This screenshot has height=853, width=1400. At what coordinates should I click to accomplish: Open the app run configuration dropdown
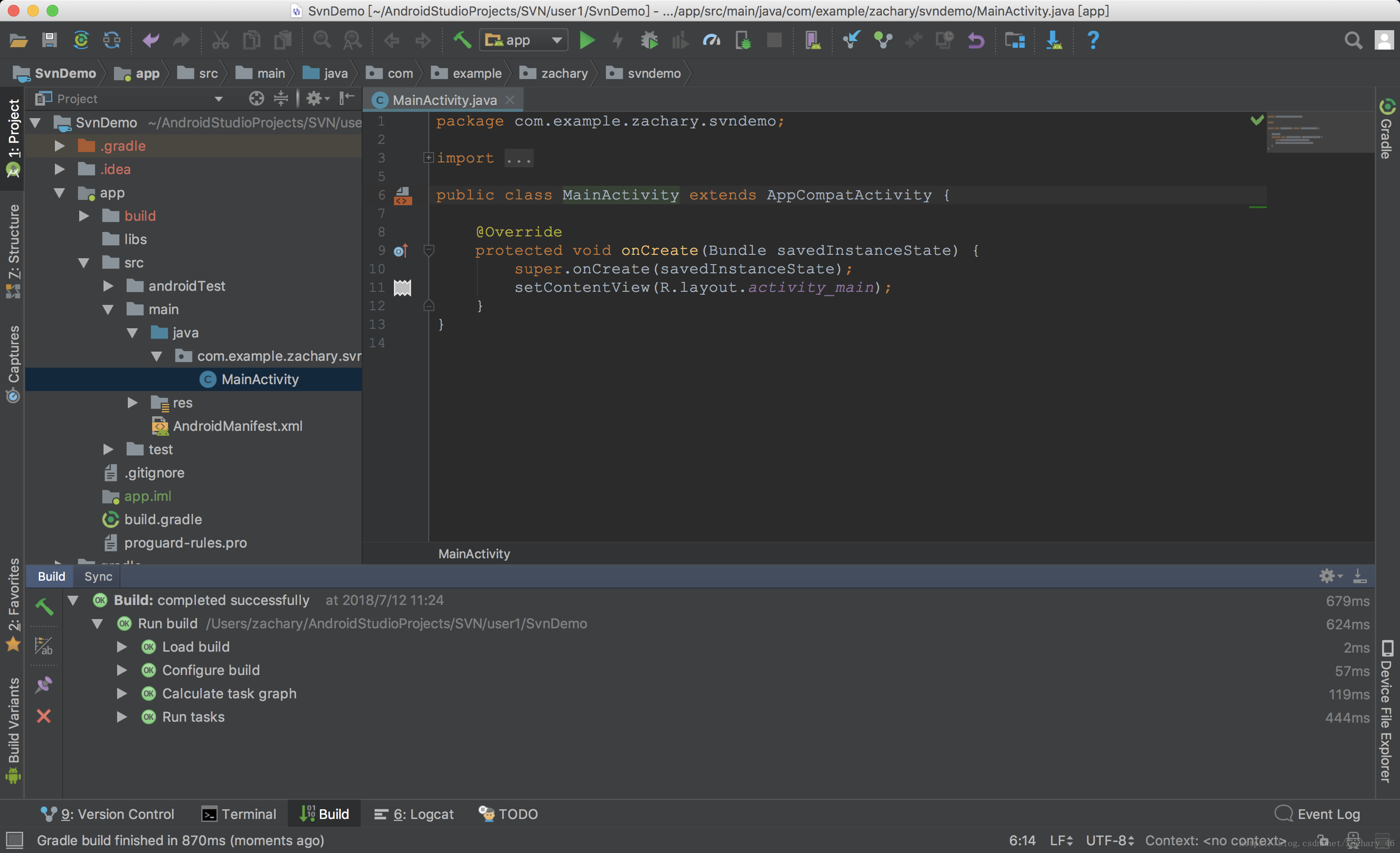tap(523, 40)
